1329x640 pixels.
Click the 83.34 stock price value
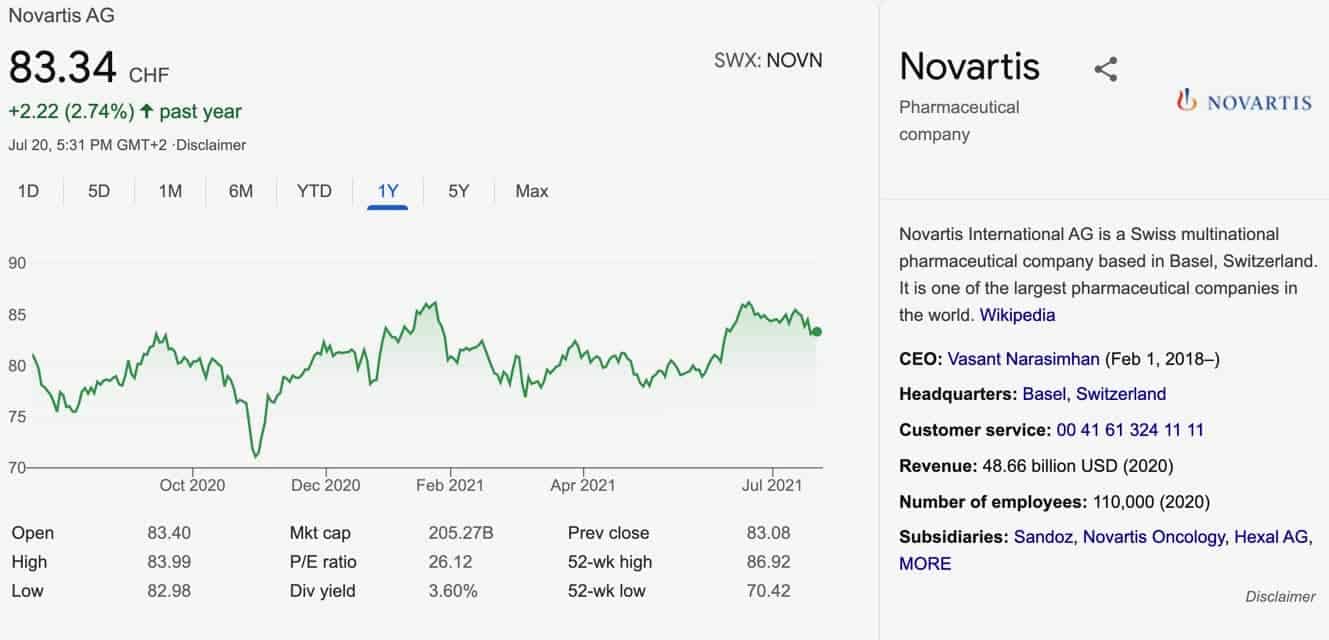pyautogui.click(x=64, y=69)
